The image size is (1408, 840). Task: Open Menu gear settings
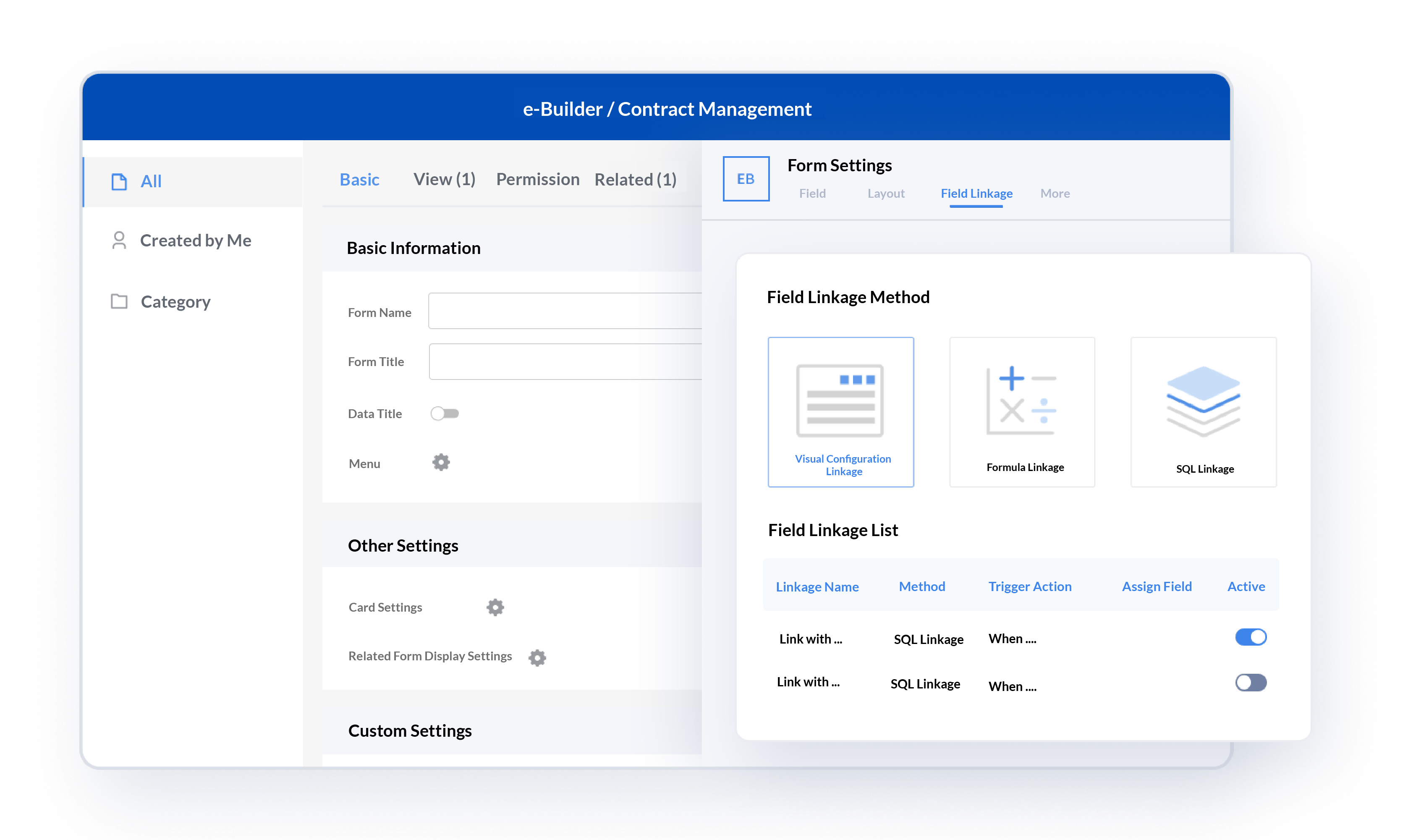point(441,462)
